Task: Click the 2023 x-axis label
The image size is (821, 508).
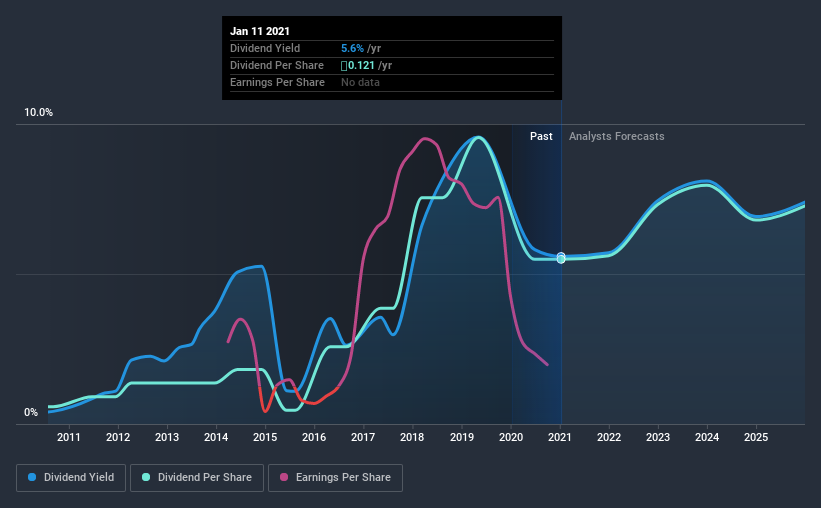Action: (x=658, y=437)
